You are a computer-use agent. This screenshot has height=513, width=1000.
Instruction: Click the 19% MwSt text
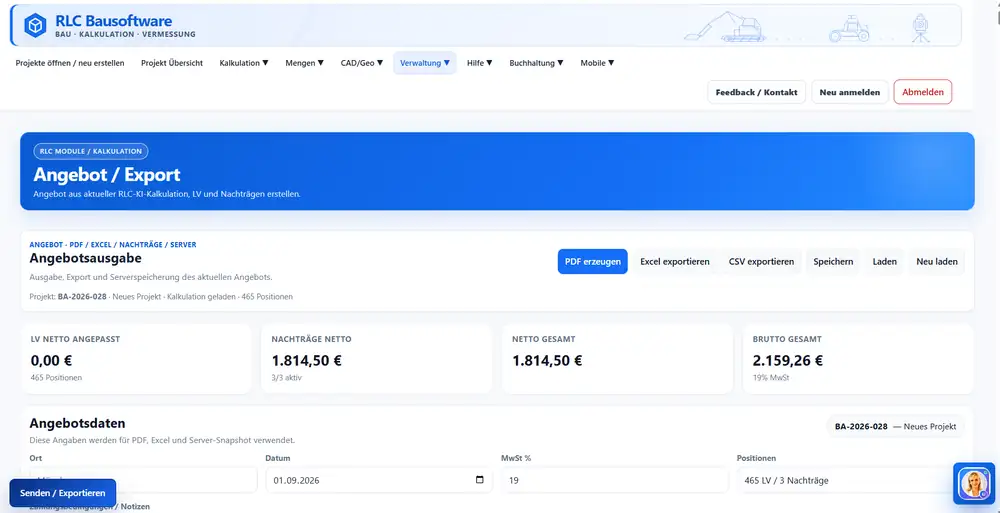pos(769,378)
